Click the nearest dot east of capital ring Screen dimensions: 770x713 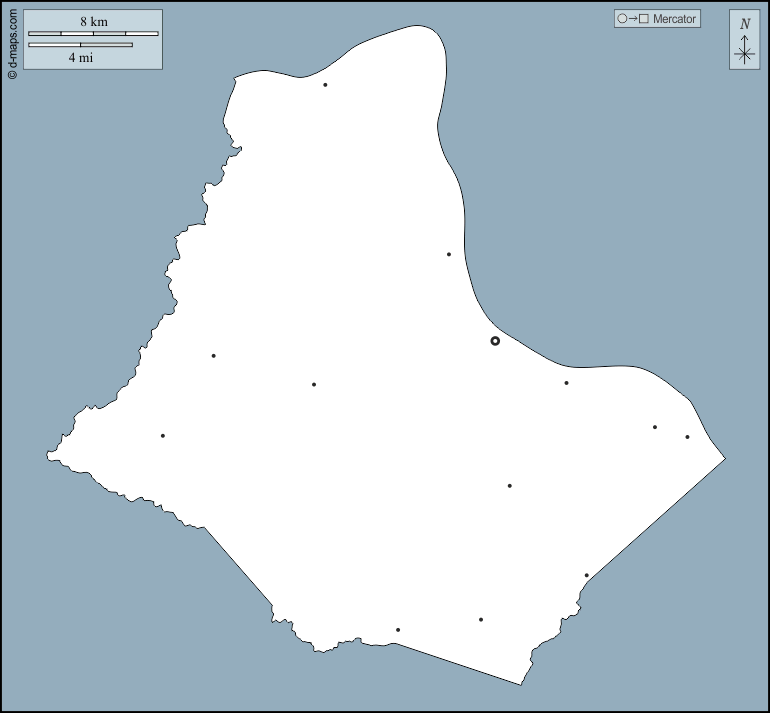point(566,383)
